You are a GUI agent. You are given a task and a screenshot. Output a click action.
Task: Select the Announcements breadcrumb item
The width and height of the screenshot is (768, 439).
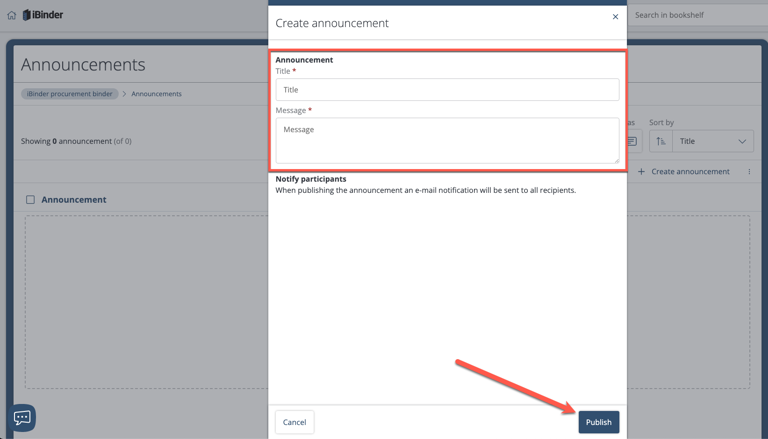point(156,94)
